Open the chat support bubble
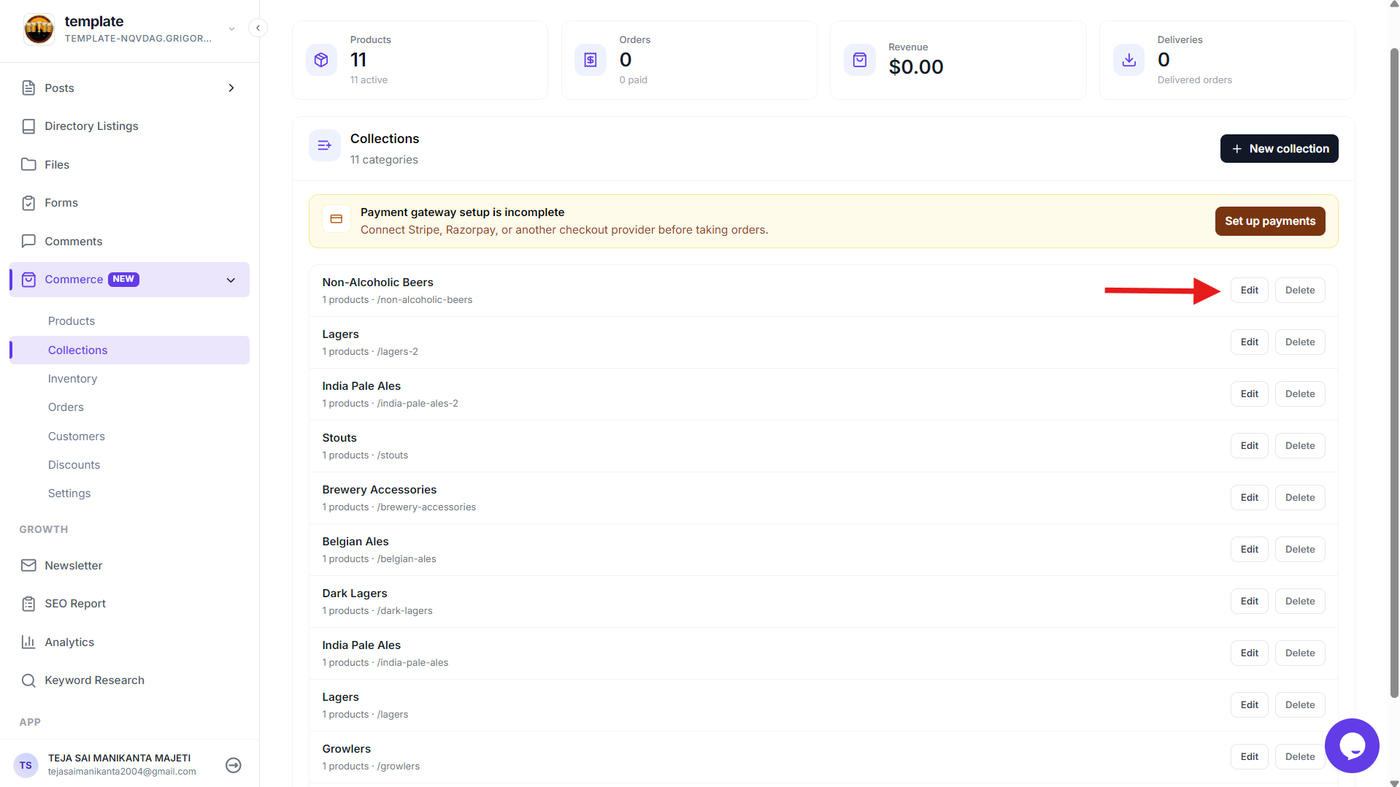The image size is (1400, 787). [1352, 745]
